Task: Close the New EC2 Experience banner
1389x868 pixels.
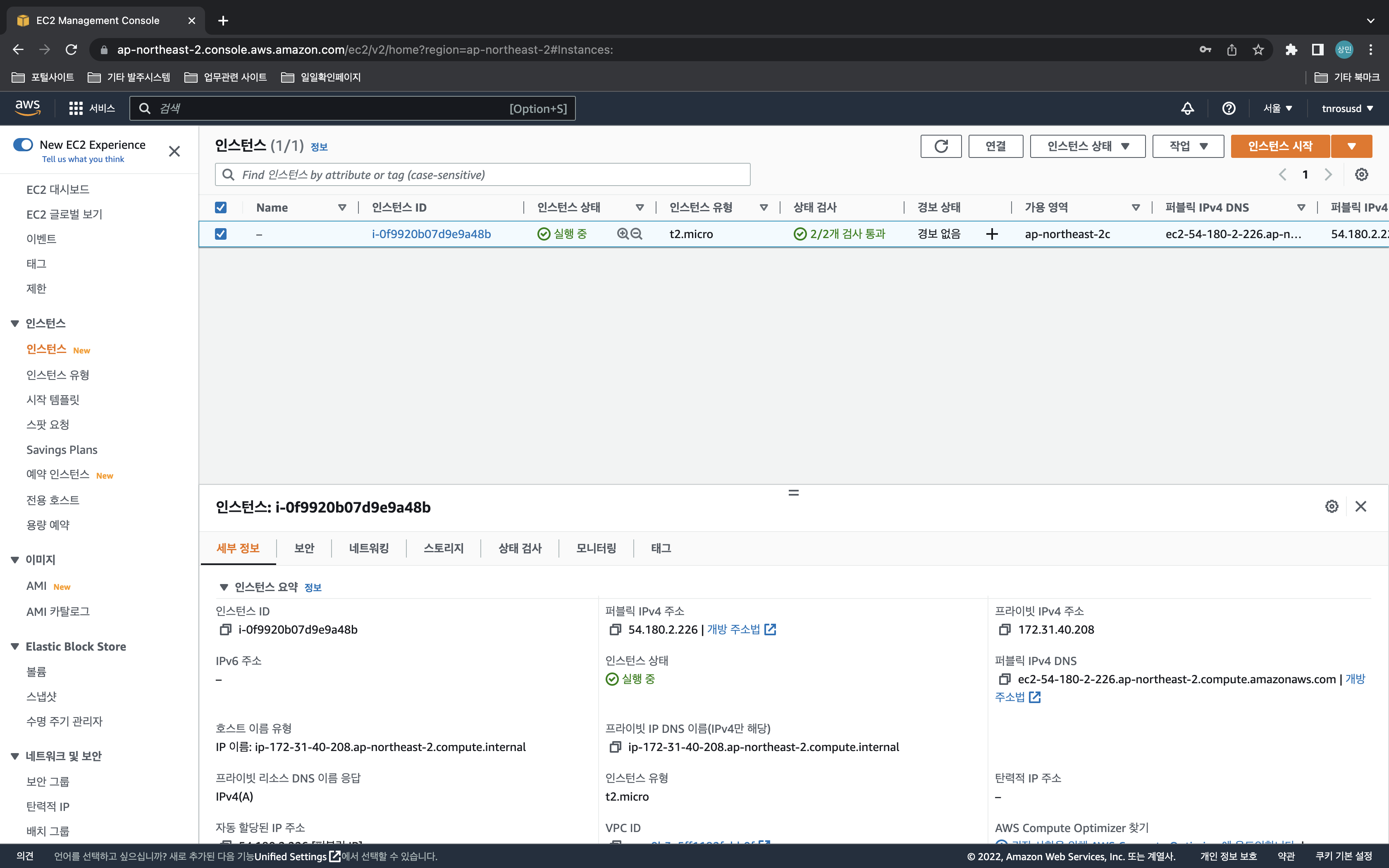Action: pos(174,152)
